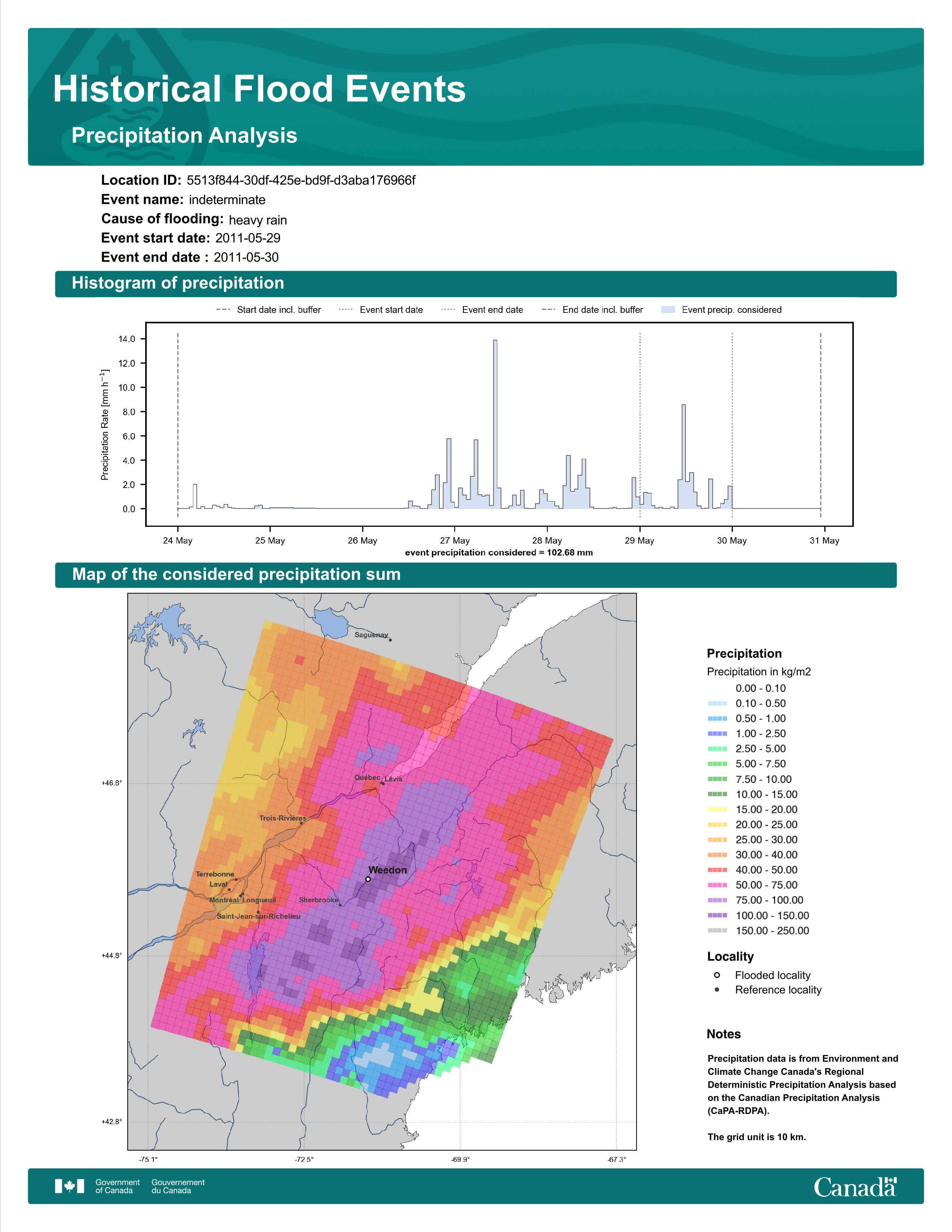952x1232 pixels.
Task: Click the Weedon flooded locality marker
Action: 368,879
